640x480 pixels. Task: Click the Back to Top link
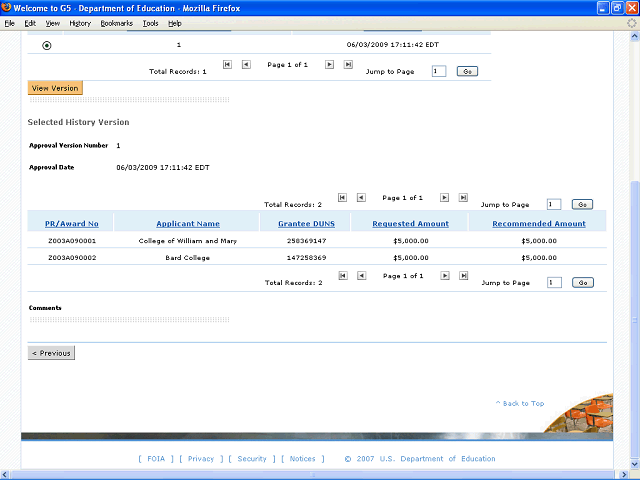(520, 403)
